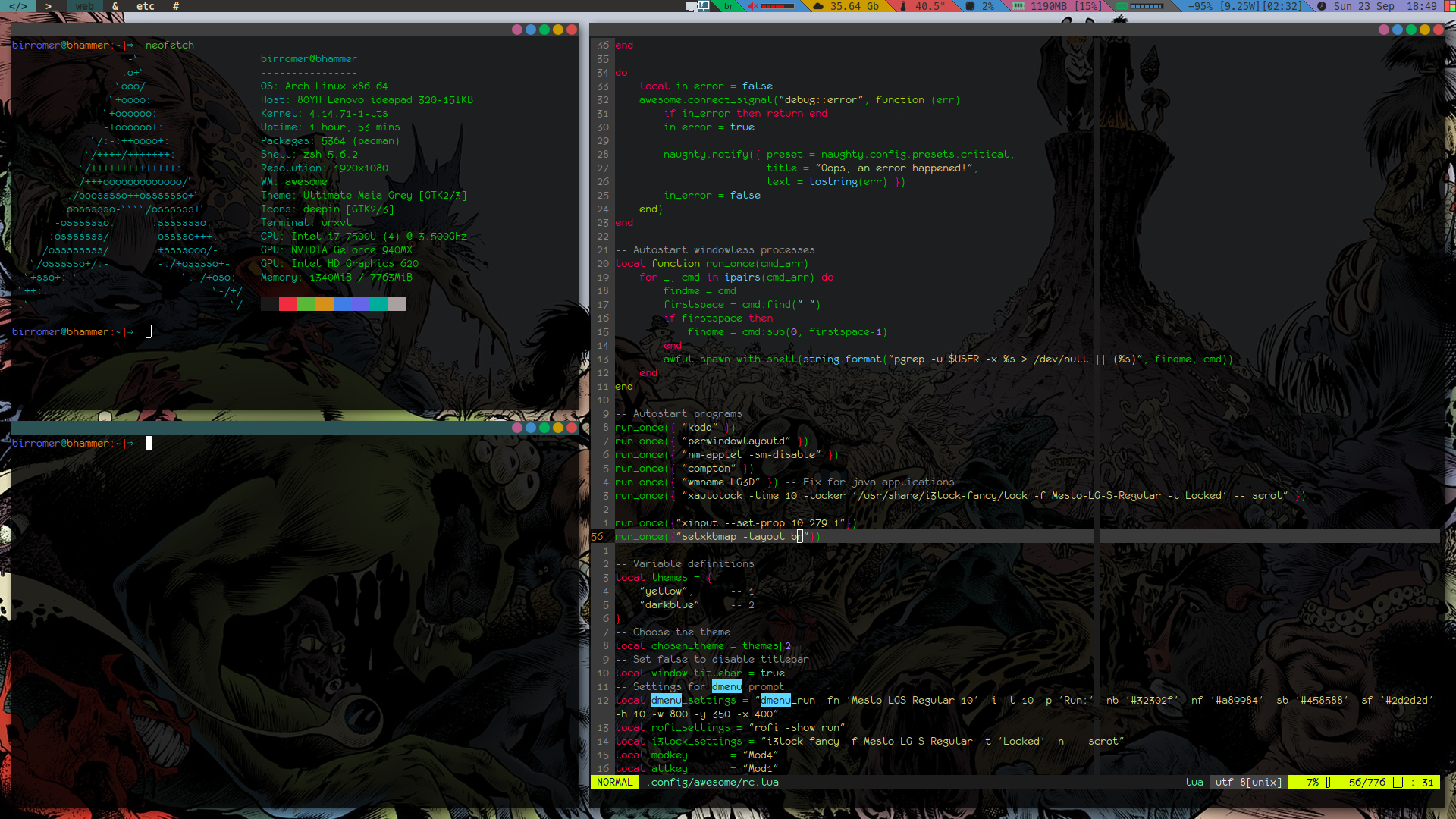1456x819 pixels.
Task: Click the thermometer temperature icon
Action: 903,6
